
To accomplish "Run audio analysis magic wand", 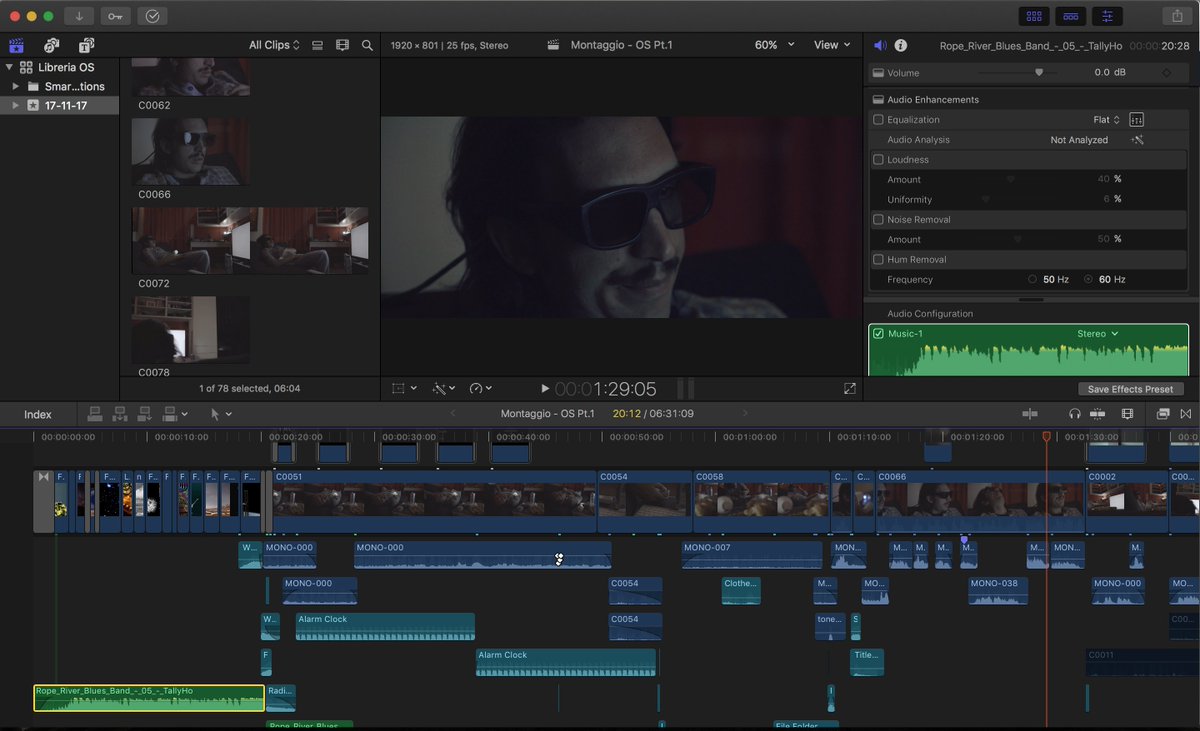I will (1137, 140).
